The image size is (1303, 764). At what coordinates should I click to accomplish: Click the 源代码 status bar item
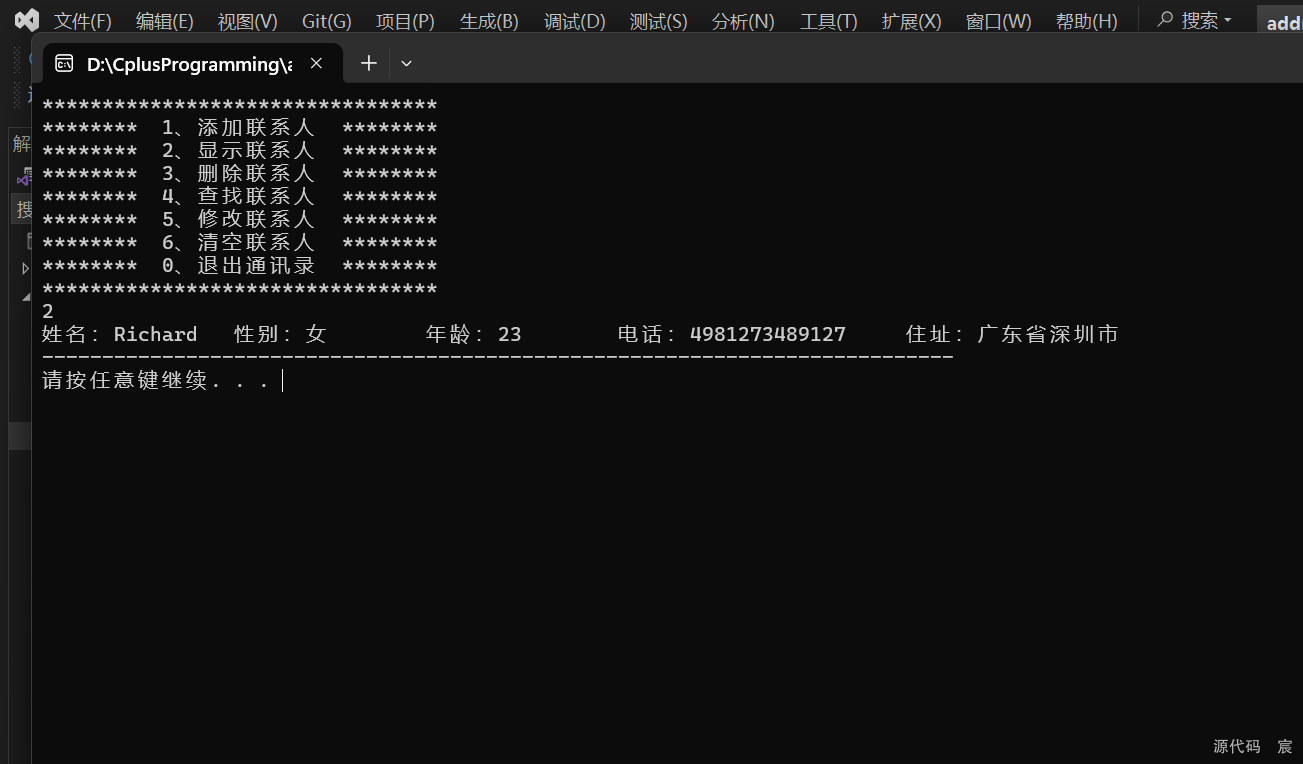point(1237,746)
